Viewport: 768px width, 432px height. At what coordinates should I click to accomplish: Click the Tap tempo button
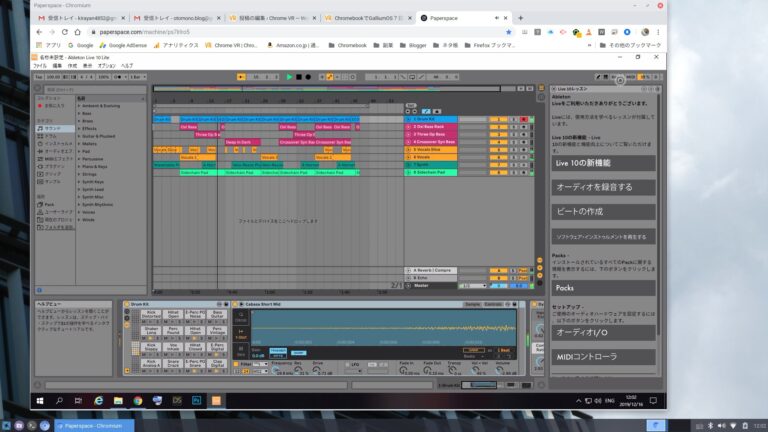(x=38, y=77)
